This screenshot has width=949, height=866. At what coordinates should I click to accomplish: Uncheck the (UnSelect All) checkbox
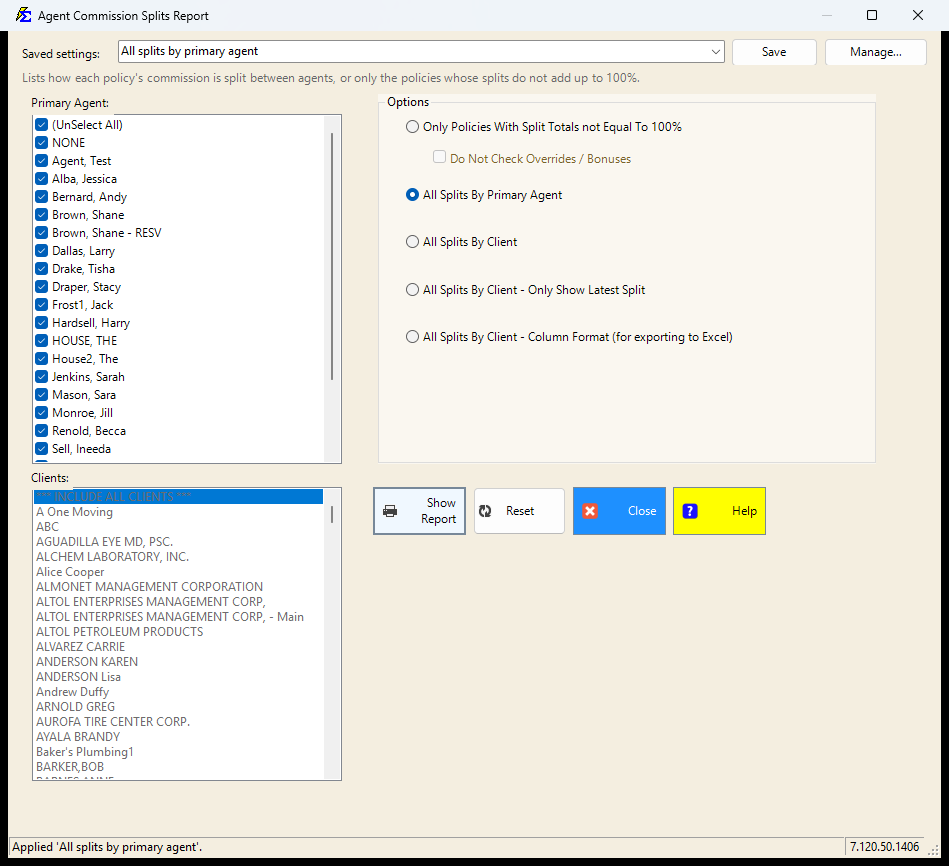tap(41, 125)
